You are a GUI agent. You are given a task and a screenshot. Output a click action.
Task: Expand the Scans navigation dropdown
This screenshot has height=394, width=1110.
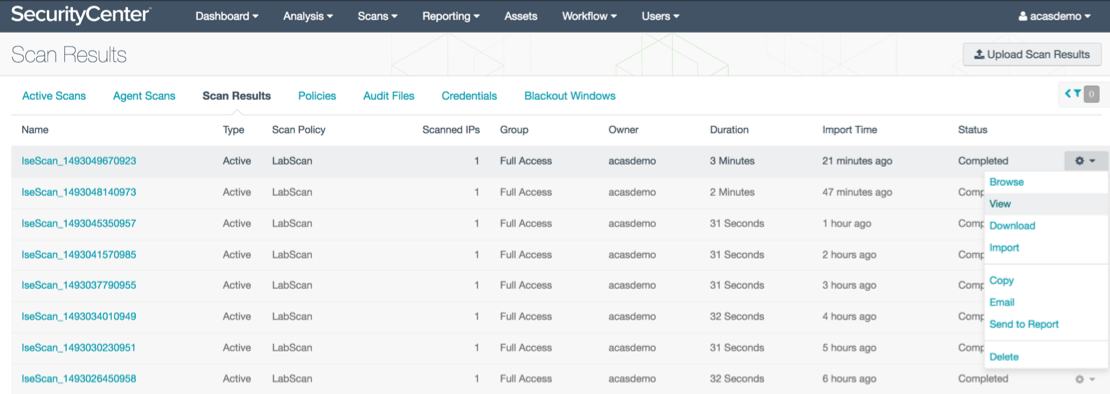(x=377, y=16)
